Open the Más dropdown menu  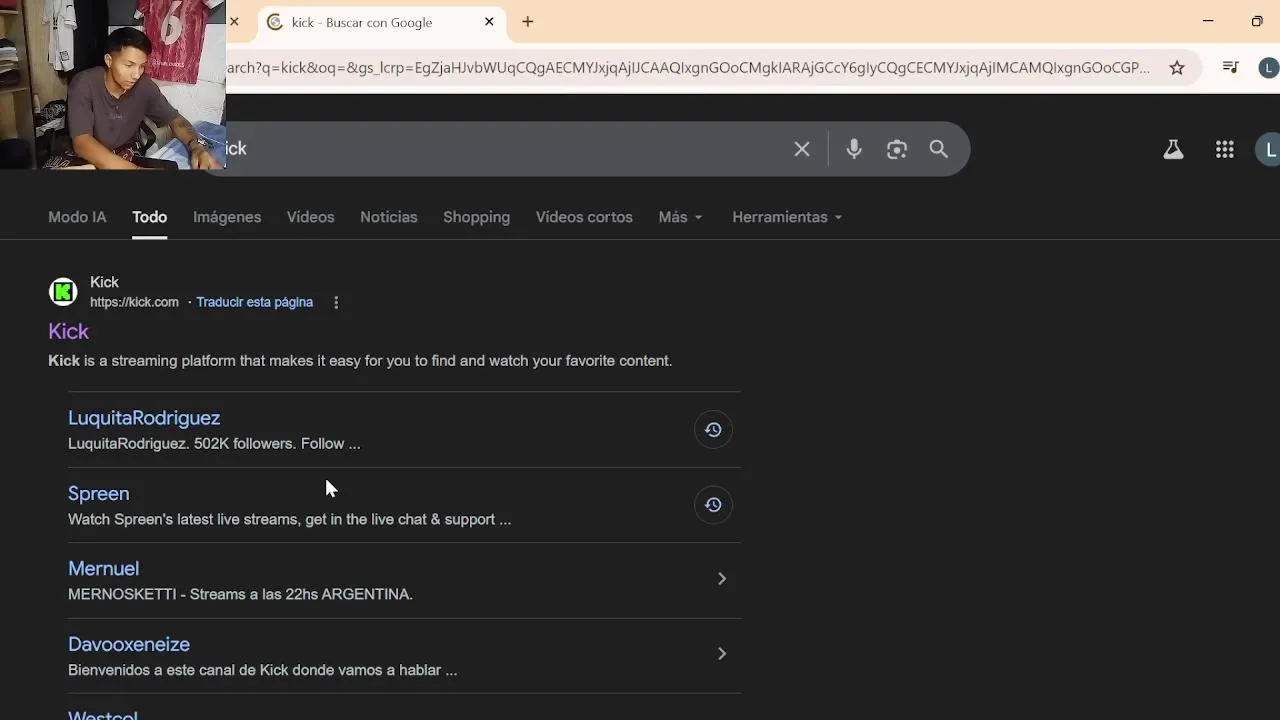(680, 217)
